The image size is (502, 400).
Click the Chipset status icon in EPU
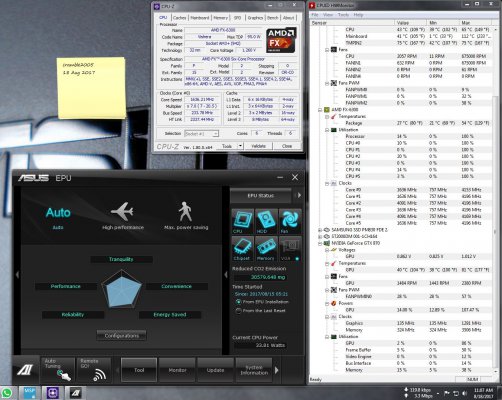pos(242,248)
